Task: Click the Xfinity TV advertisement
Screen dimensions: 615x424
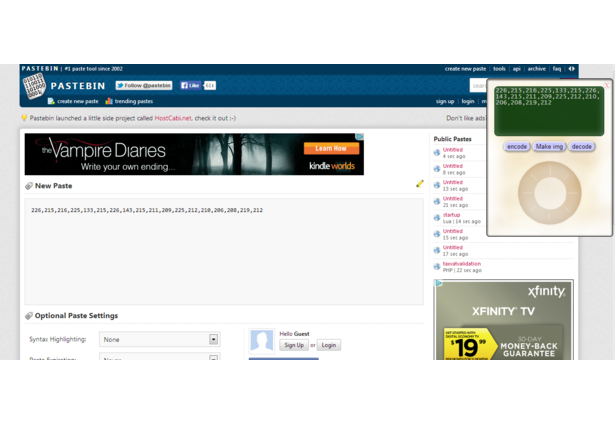Action: (504, 320)
